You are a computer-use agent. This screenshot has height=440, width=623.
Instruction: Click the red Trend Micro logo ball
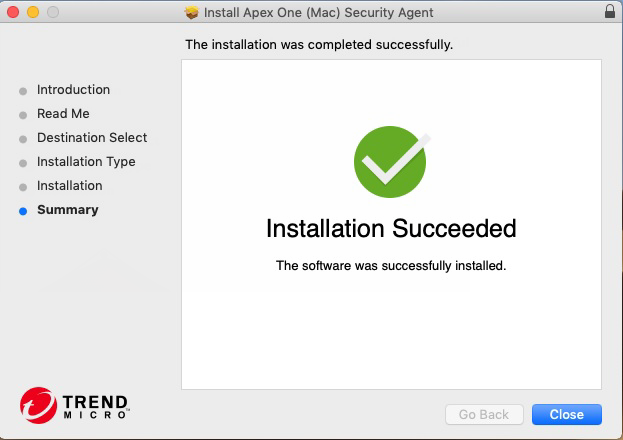click(38, 406)
